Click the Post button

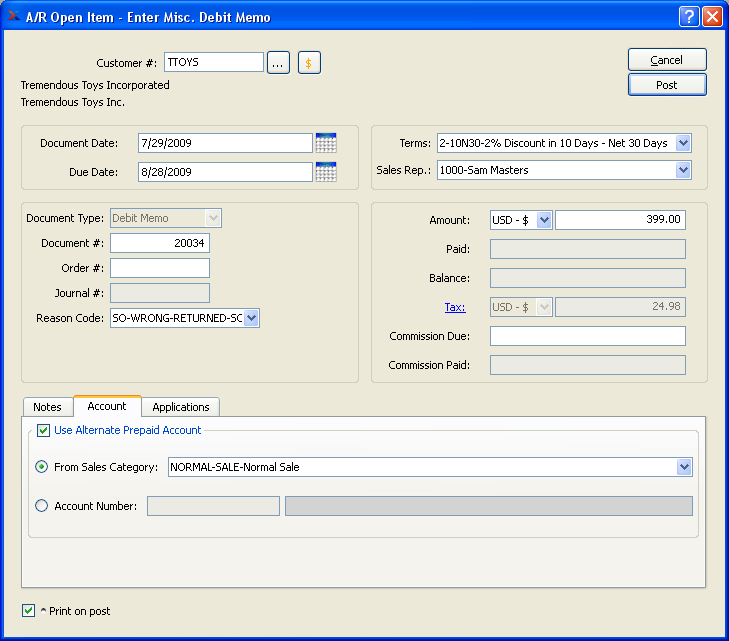coord(667,85)
